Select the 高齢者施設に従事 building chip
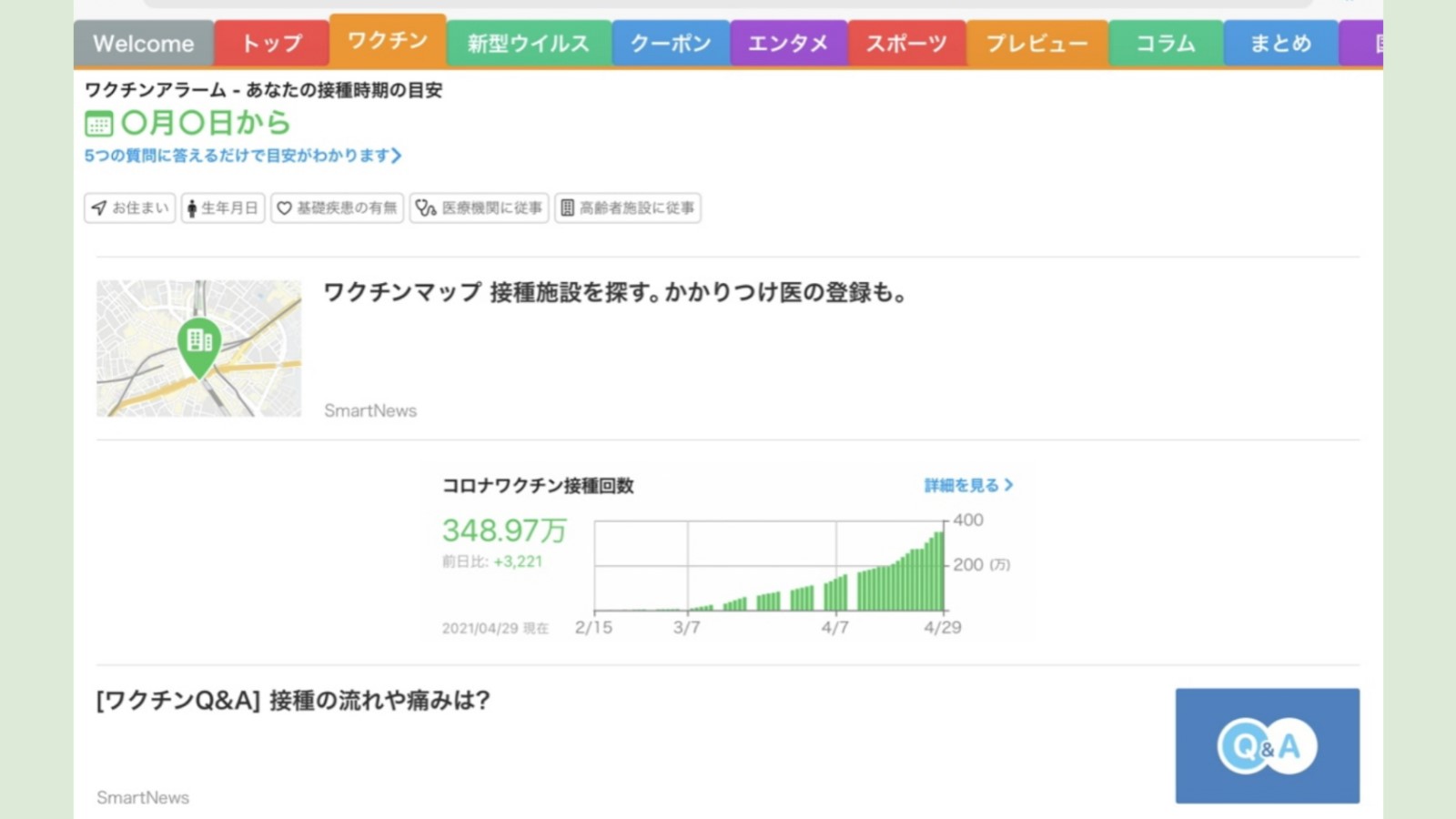This screenshot has width=1456, height=819. [x=627, y=208]
